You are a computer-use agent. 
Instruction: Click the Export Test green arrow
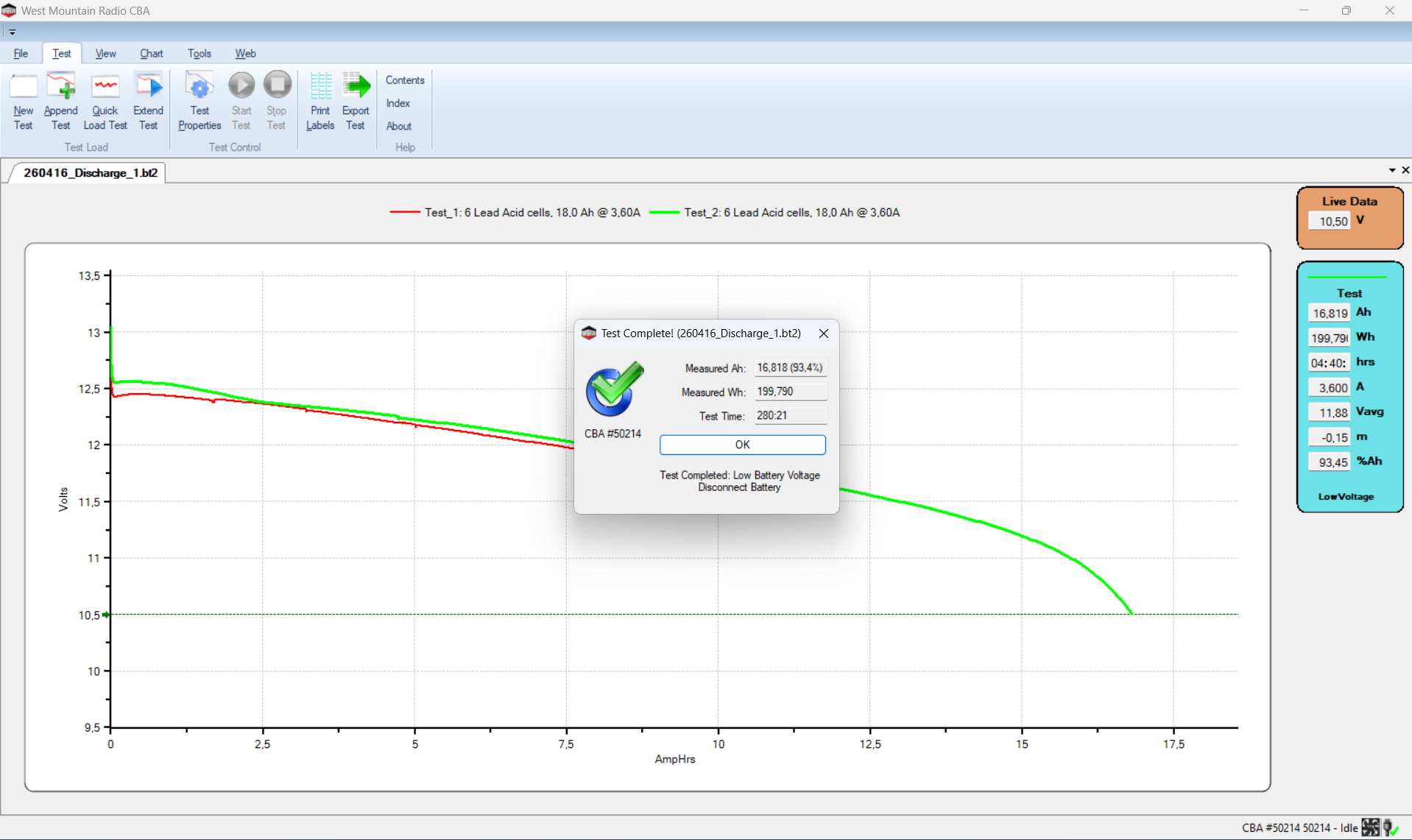pos(356,87)
